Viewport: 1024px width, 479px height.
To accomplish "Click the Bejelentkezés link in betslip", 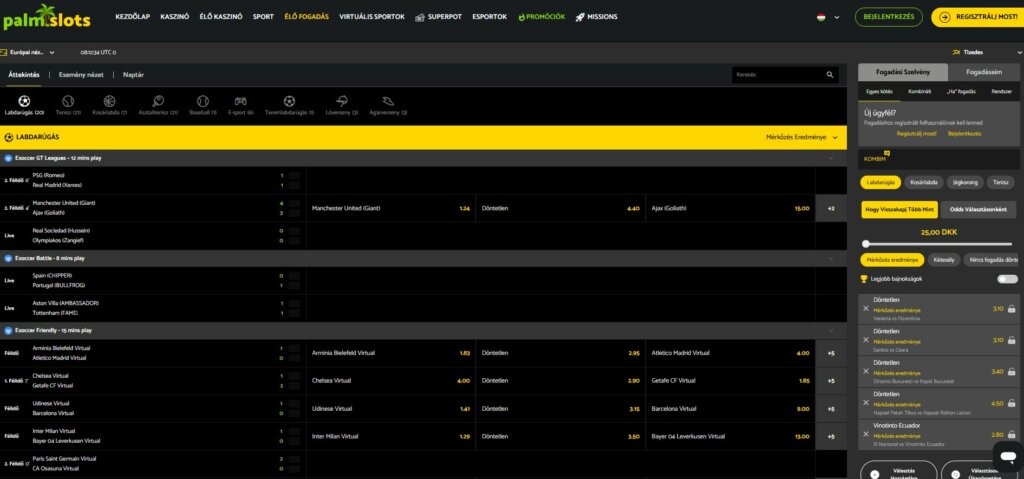I will pyautogui.click(x=965, y=133).
